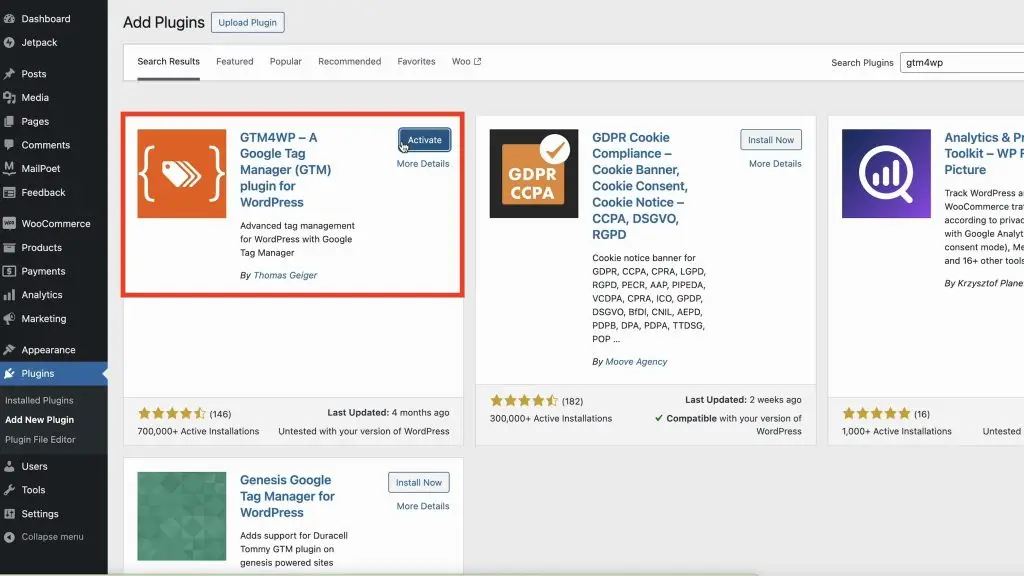Select the Appearance paintbrush icon
1024x576 pixels.
tap(9, 350)
